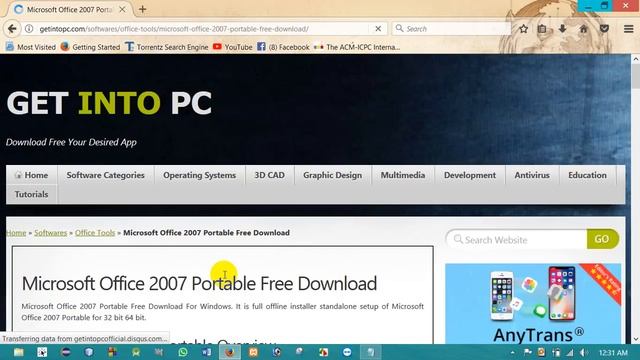Open Getting Started bookmark
640x360 pixels.
(x=90, y=47)
